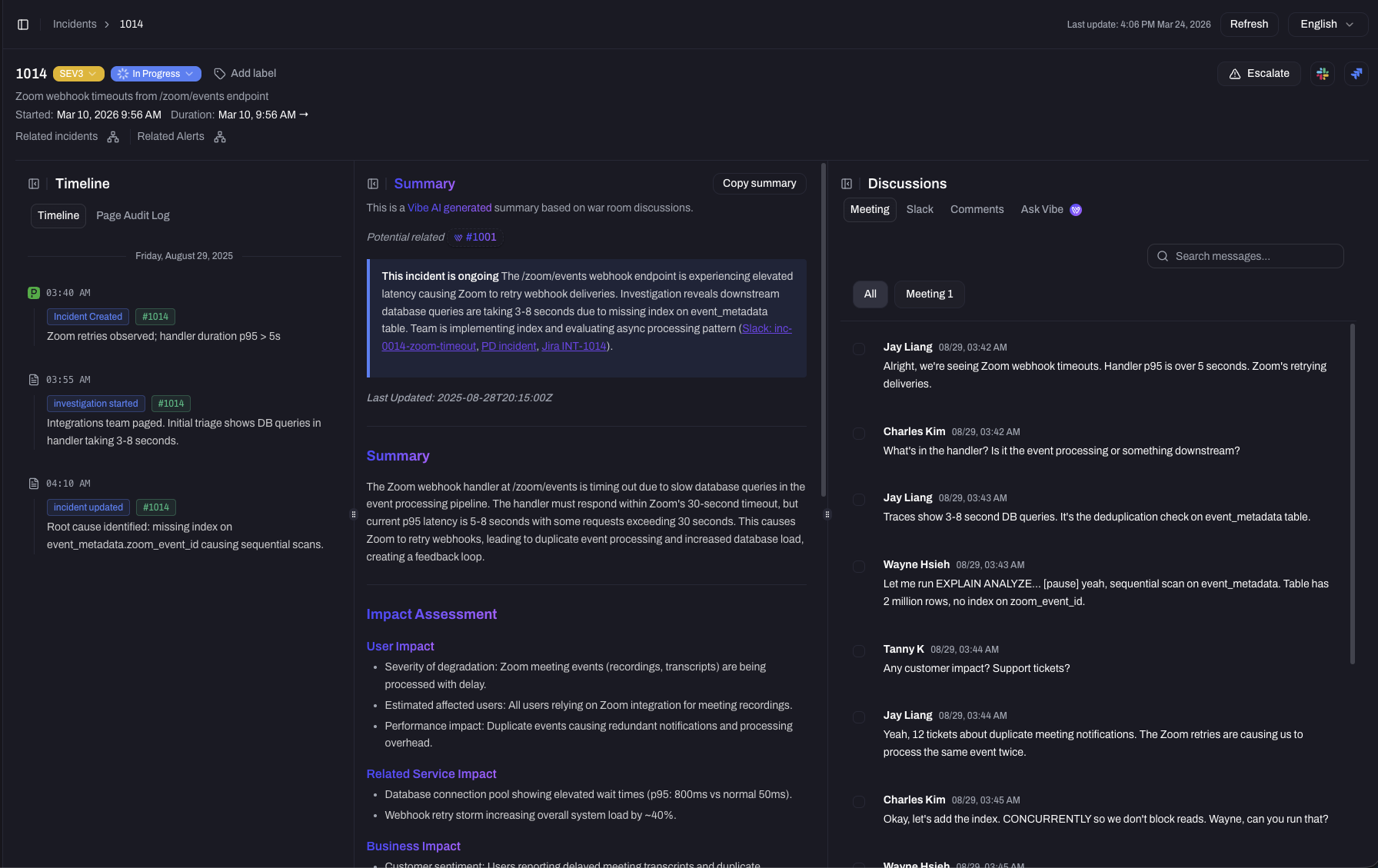Click the PagerDuty icon at 03:40 AM
Image resolution: width=1378 pixels, height=868 pixels.
tap(34, 293)
